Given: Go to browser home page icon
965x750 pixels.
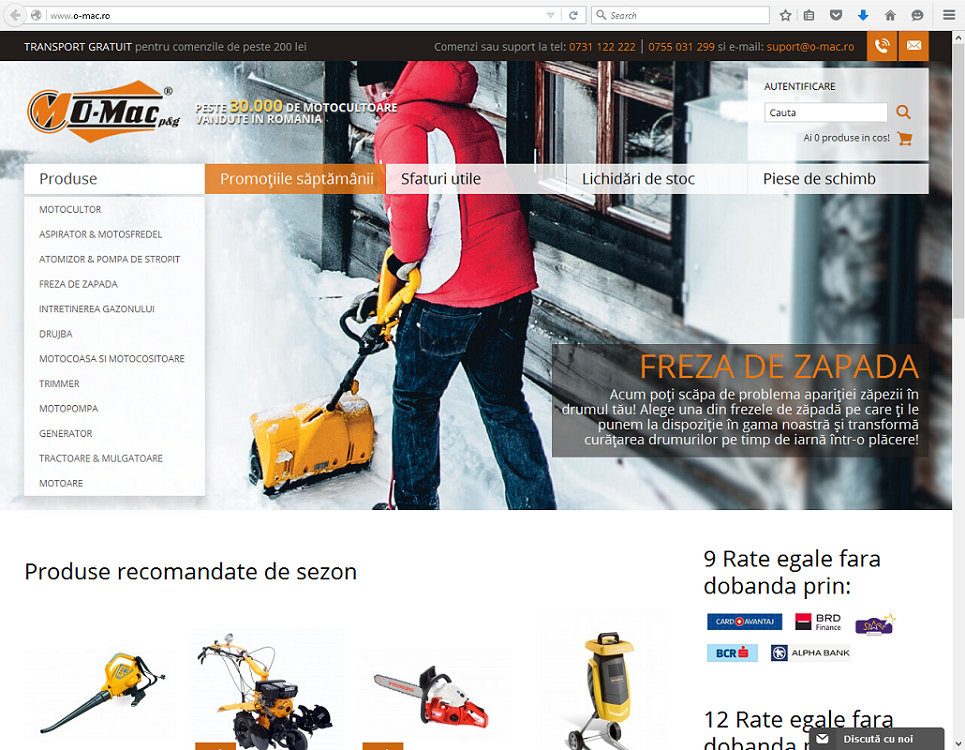Looking at the screenshot, I should click(889, 15).
